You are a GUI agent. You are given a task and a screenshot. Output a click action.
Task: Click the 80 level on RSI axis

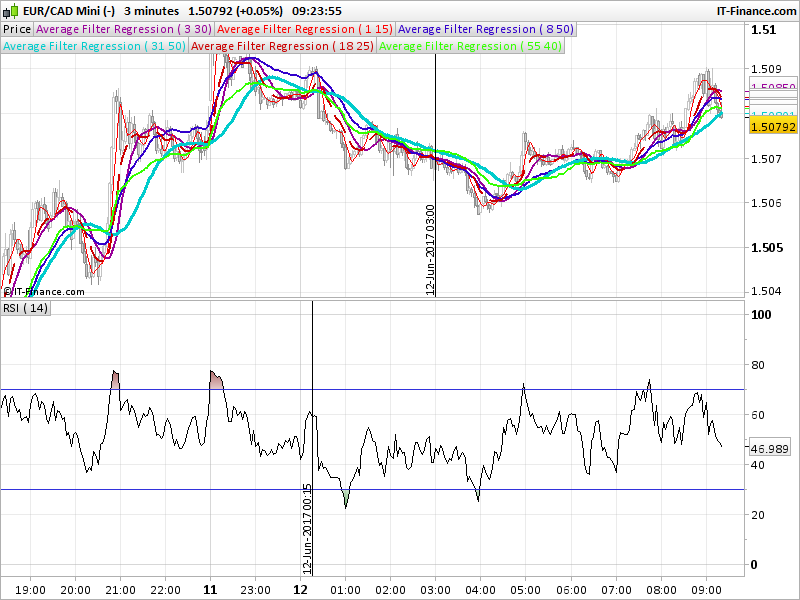[758, 365]
